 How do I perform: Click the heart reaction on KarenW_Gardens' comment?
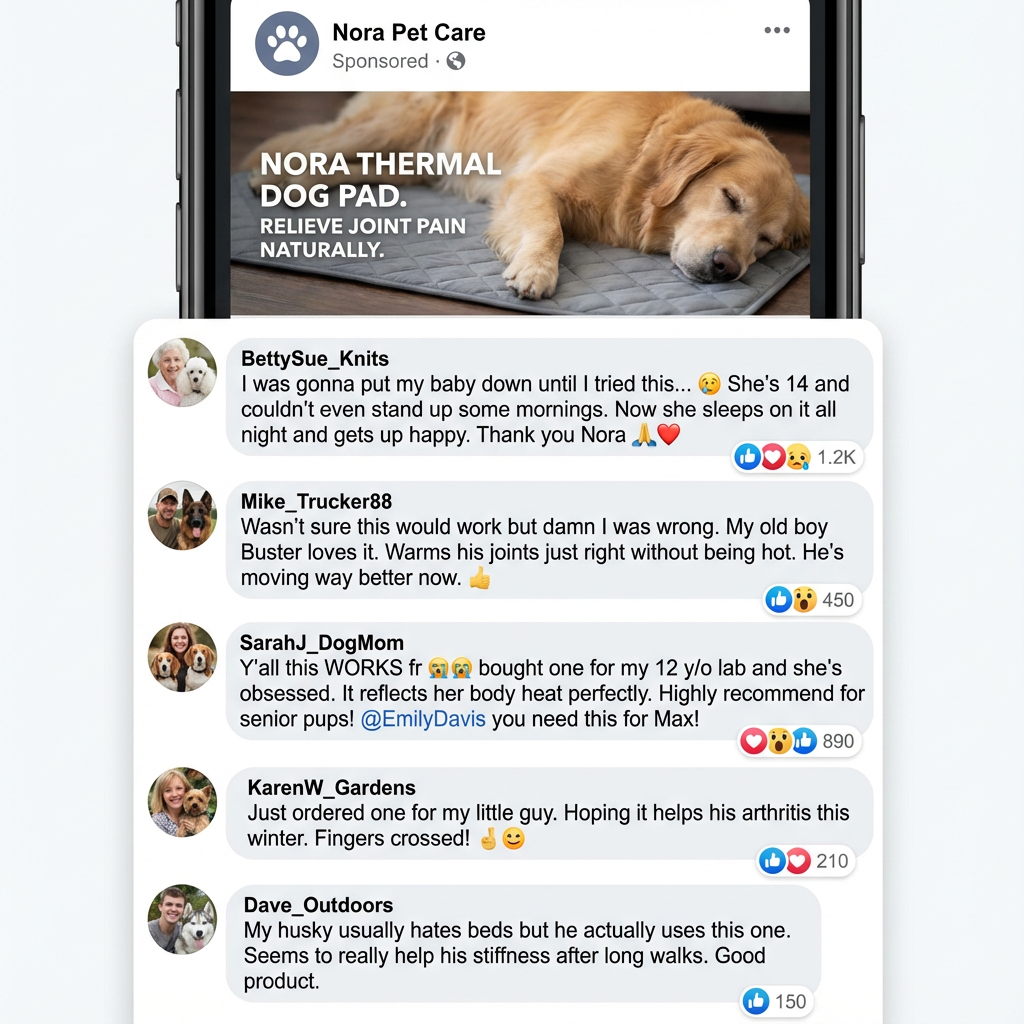tap(798, 861)
